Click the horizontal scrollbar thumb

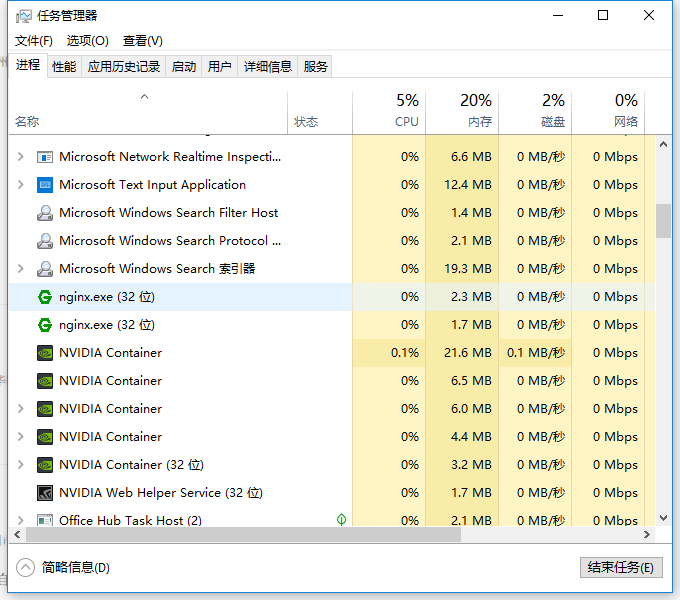tap(243, 535)
